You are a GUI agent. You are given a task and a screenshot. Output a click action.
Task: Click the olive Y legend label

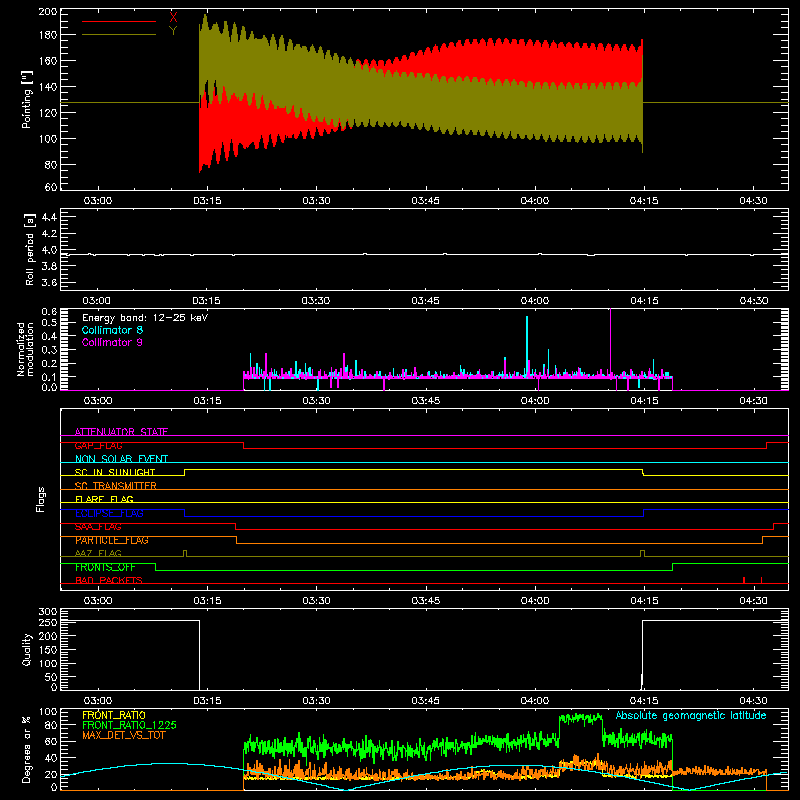(173, 30)
